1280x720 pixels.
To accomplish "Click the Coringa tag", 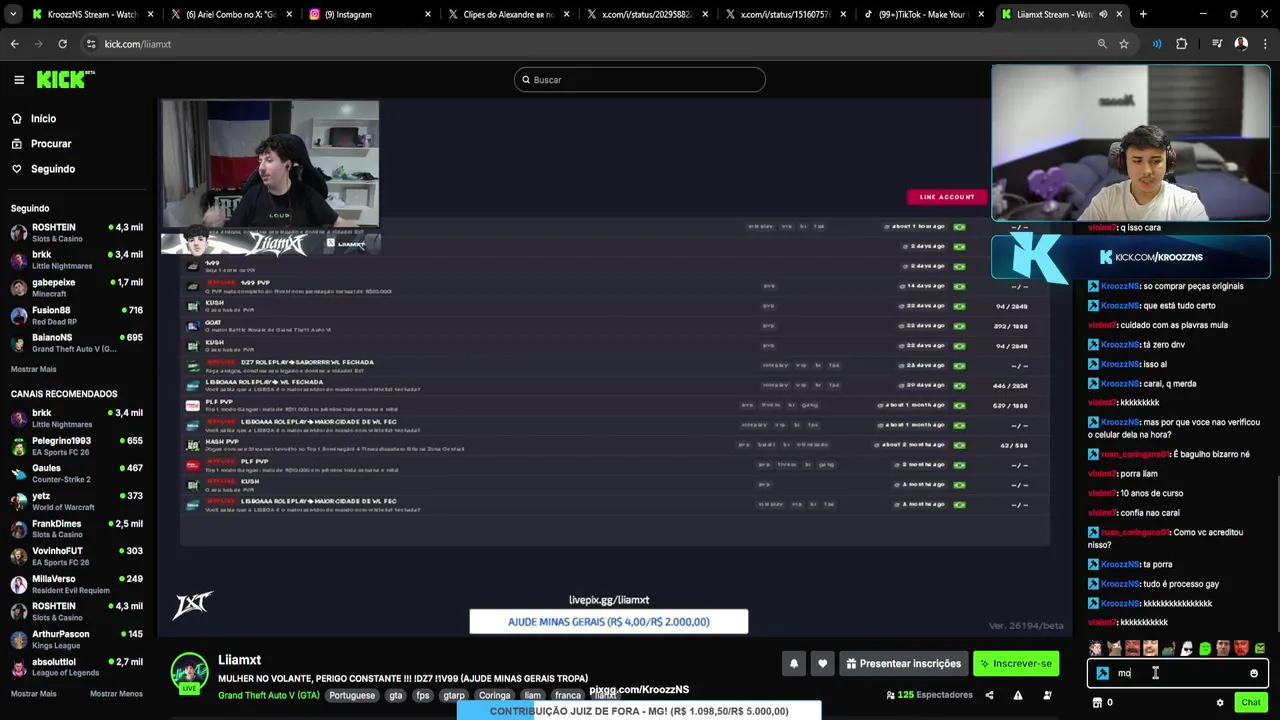I will 494,695.
